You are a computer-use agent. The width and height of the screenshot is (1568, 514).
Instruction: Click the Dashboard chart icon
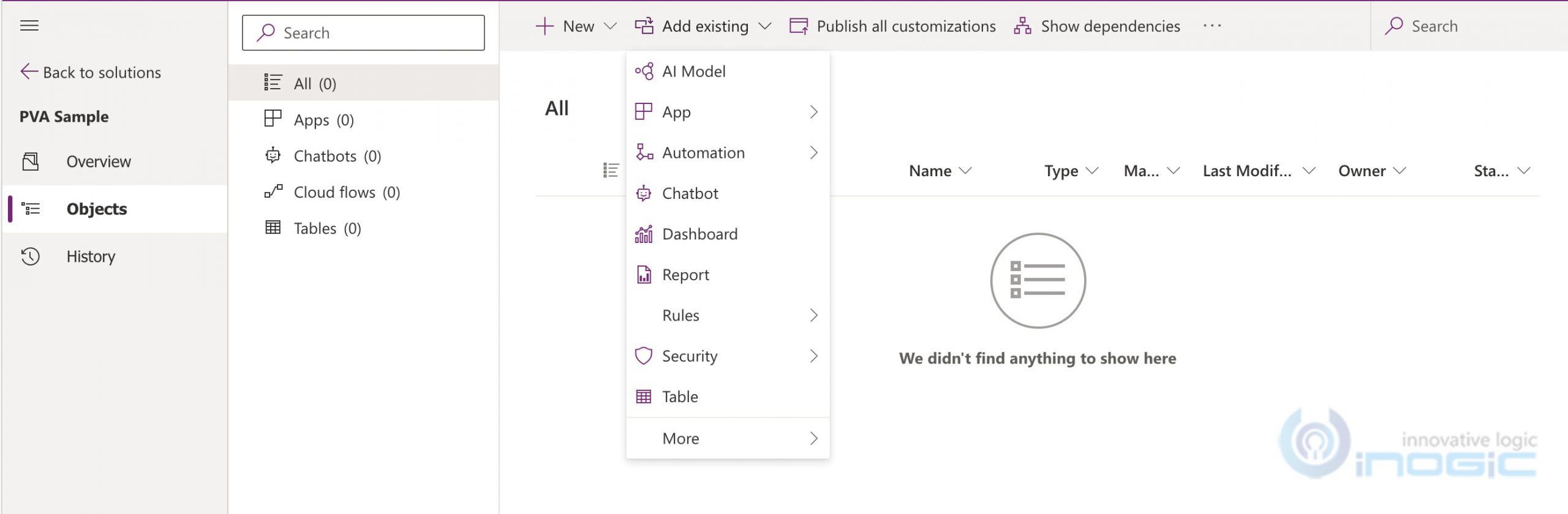[x=644, y=234]
